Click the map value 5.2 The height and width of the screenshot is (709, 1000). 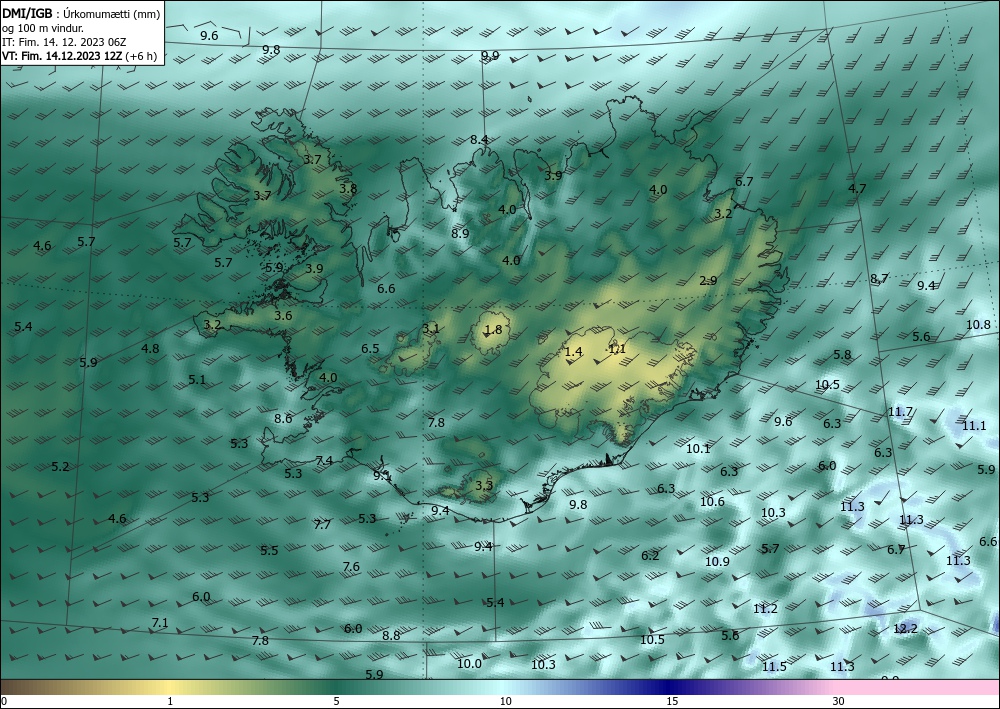[60, 467]
